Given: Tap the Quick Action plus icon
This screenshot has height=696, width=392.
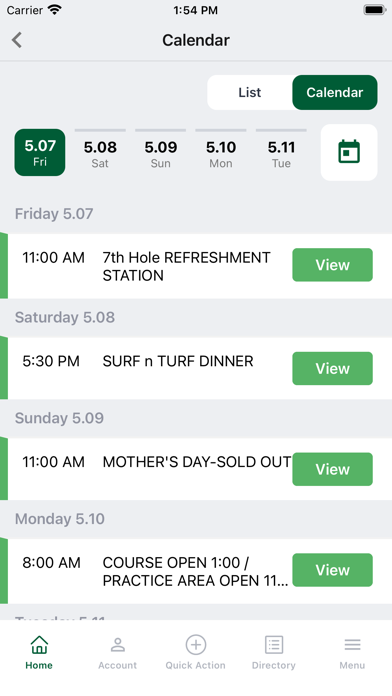Looking at the screenshot, I should [x=196, y=645].
